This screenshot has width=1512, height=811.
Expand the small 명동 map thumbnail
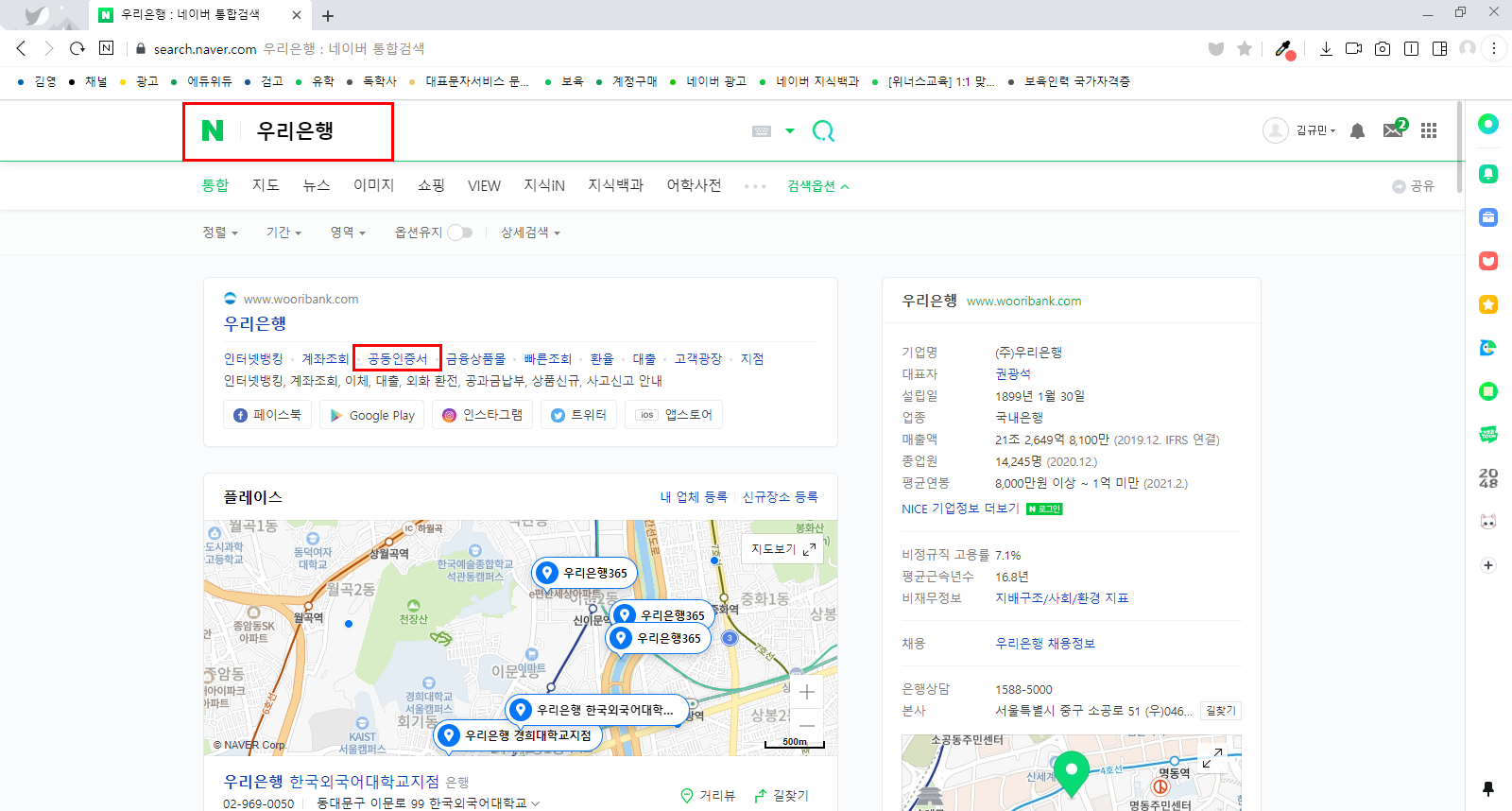(x=1212, y=757)
